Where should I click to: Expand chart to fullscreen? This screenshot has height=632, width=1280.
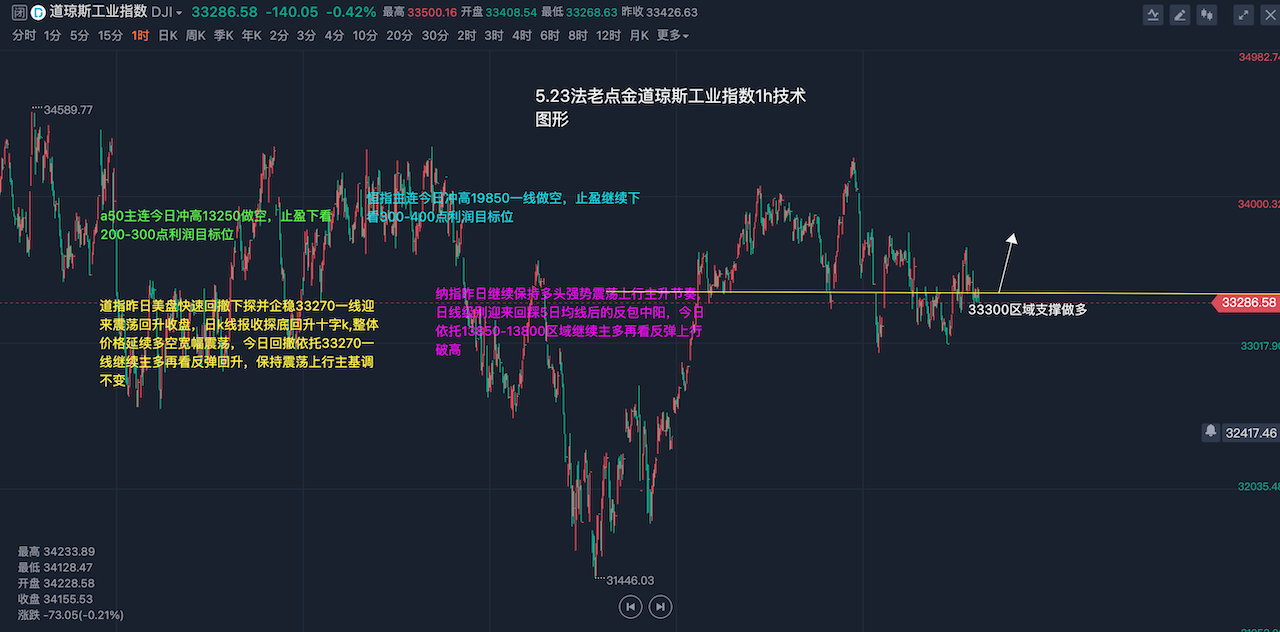(1243, 14)
